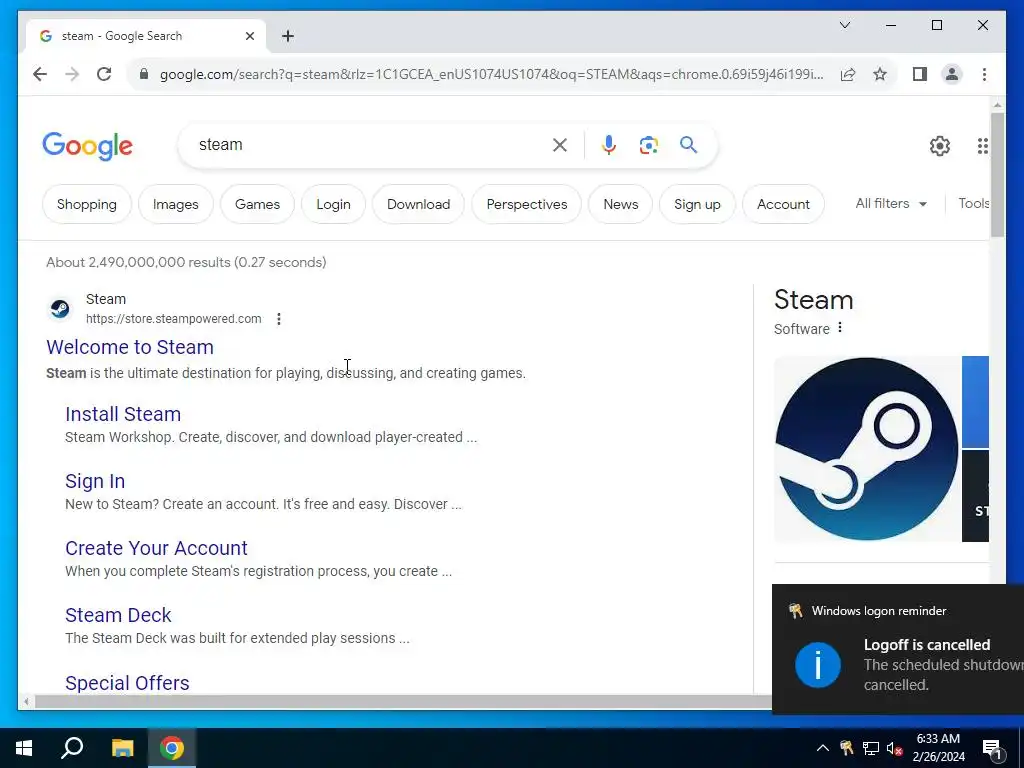The width and height of the screenshot is (1024, 768).
Task: Click the 'Steam' knowledge panel title
Action: 813,300
